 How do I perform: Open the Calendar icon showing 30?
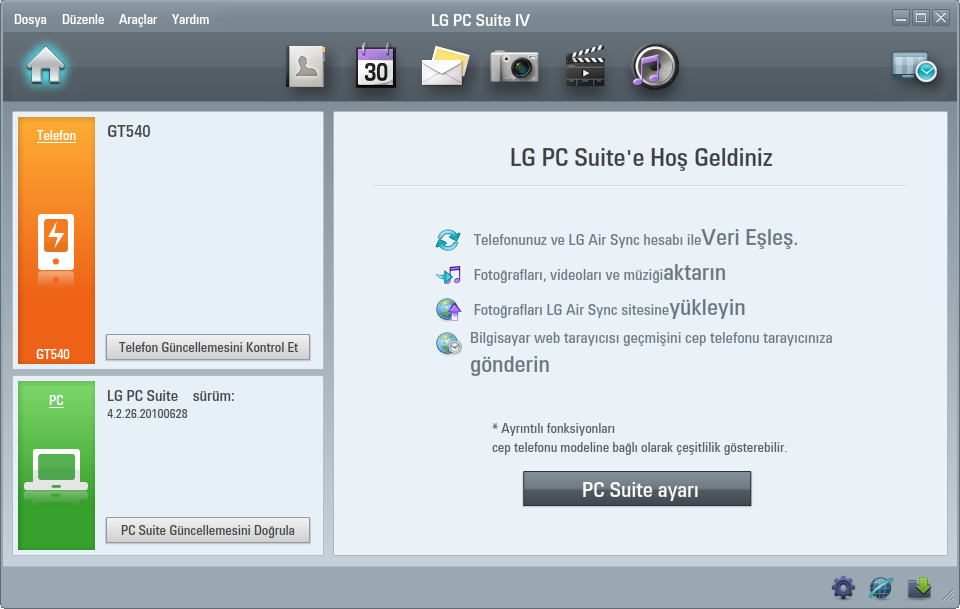375,65
